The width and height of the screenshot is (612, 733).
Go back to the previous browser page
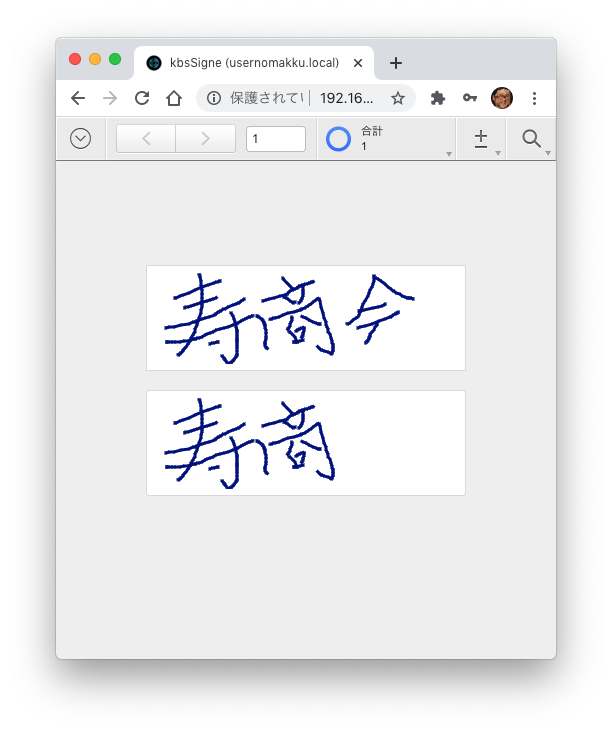[78, 99]
